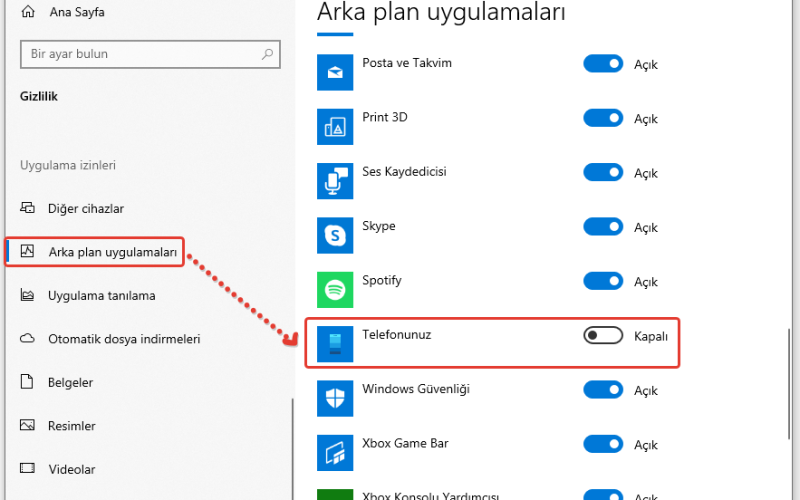
Task: Click the Ana Sayfa home icon
Action: [28, 12]
